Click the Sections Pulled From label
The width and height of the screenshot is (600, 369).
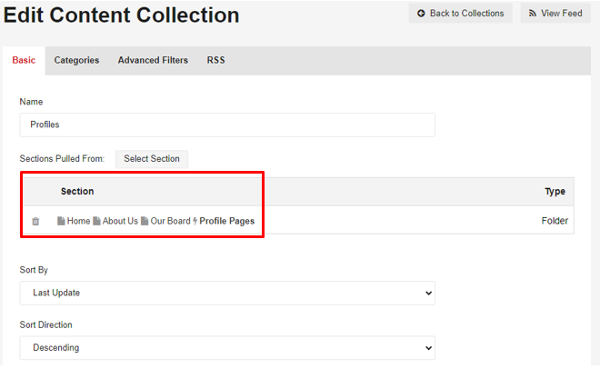point(62,158)
